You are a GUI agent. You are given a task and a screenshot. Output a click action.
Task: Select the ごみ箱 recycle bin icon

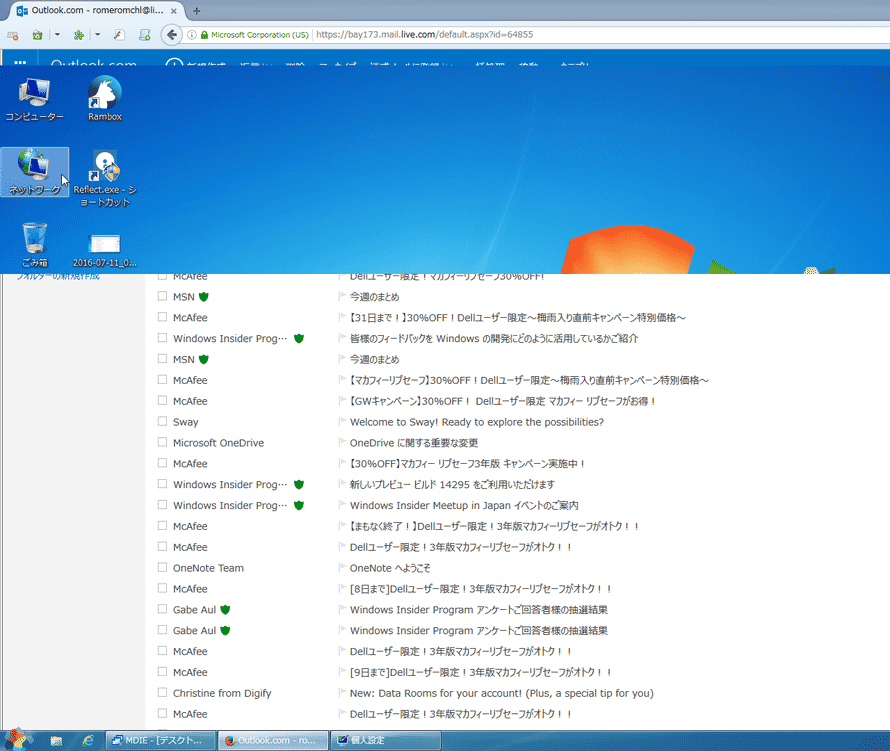pyautogui.click(x=35, y=245)
